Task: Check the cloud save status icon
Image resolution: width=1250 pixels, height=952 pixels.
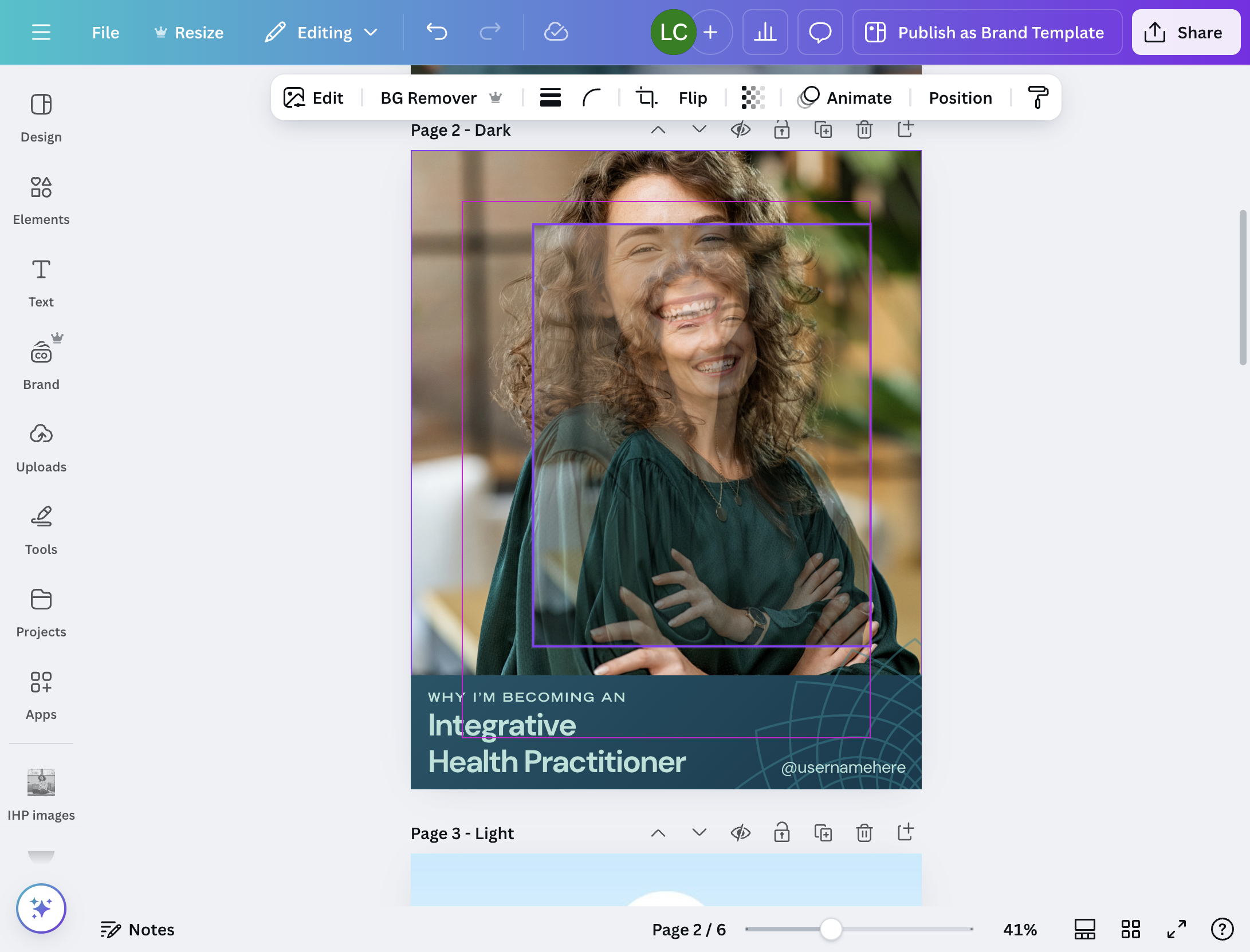Action: (556, 32)
